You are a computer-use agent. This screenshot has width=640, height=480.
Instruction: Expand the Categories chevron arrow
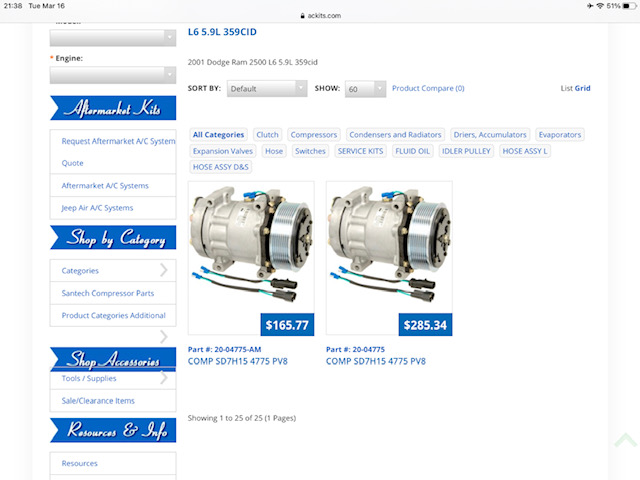164,270
